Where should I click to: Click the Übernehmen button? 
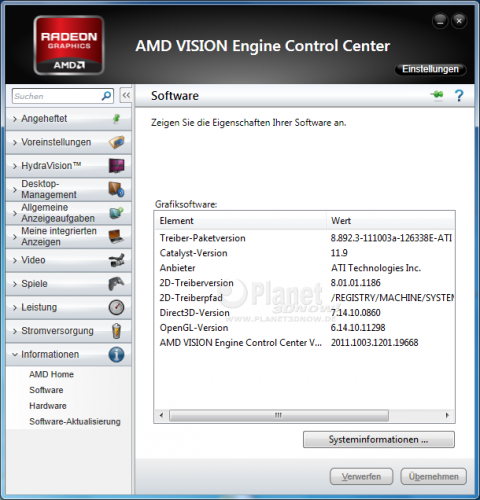click(x=434, y=477)
